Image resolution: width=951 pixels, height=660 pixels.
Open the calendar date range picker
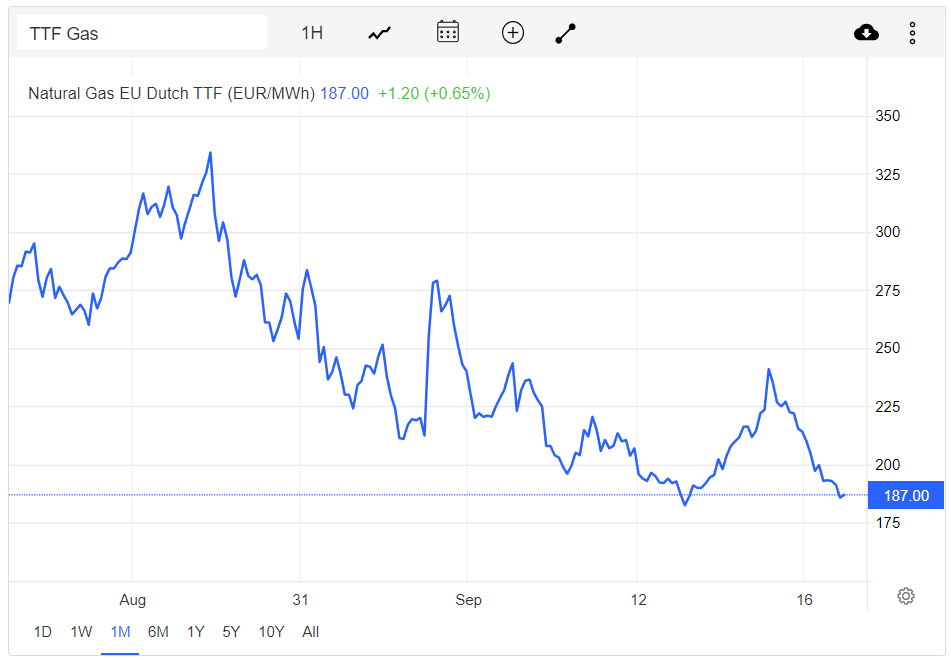coord(448,32)
